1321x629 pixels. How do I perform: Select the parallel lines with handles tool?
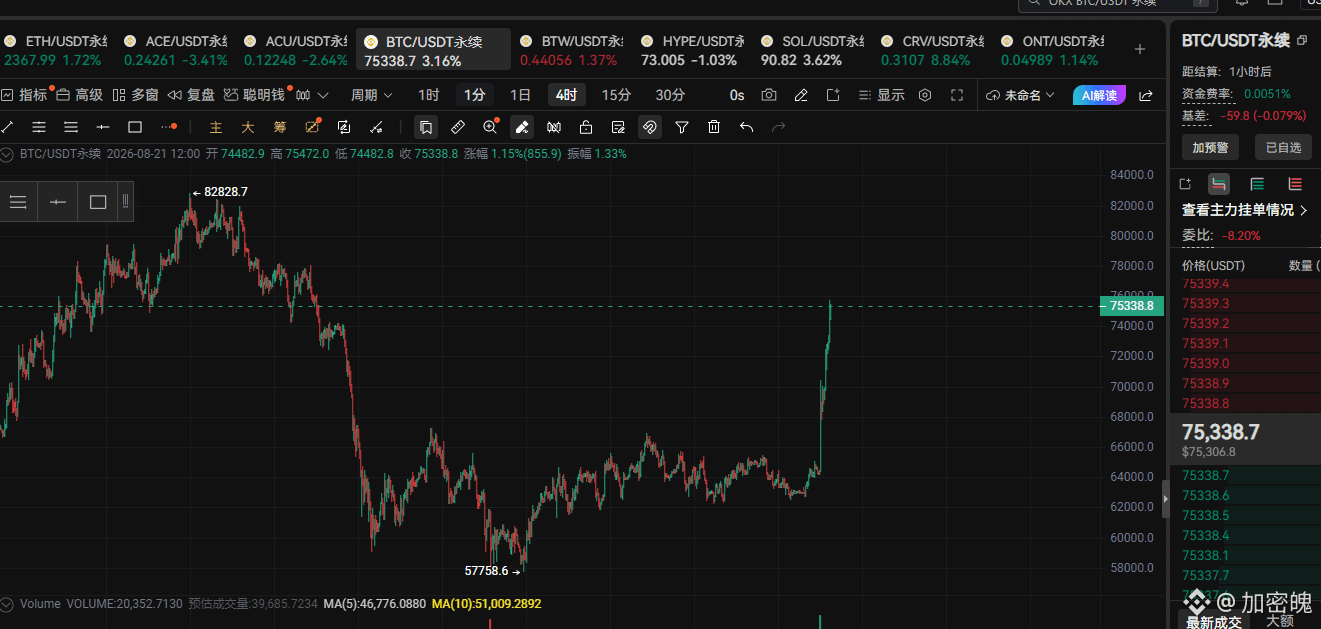pos(39,127)
